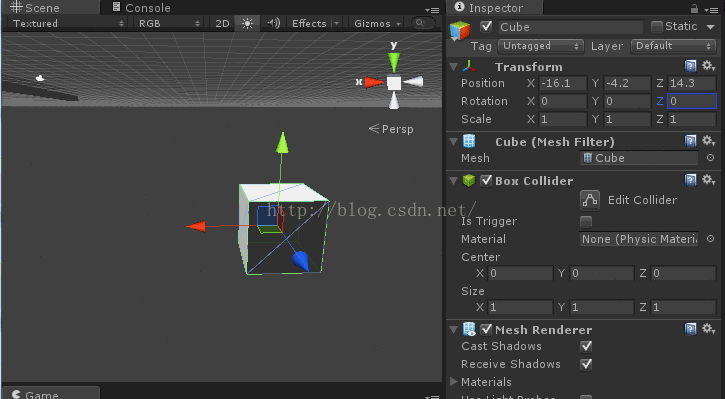Open Transform component help icon
The image size is (725, 399).
[x=690, y=66]
